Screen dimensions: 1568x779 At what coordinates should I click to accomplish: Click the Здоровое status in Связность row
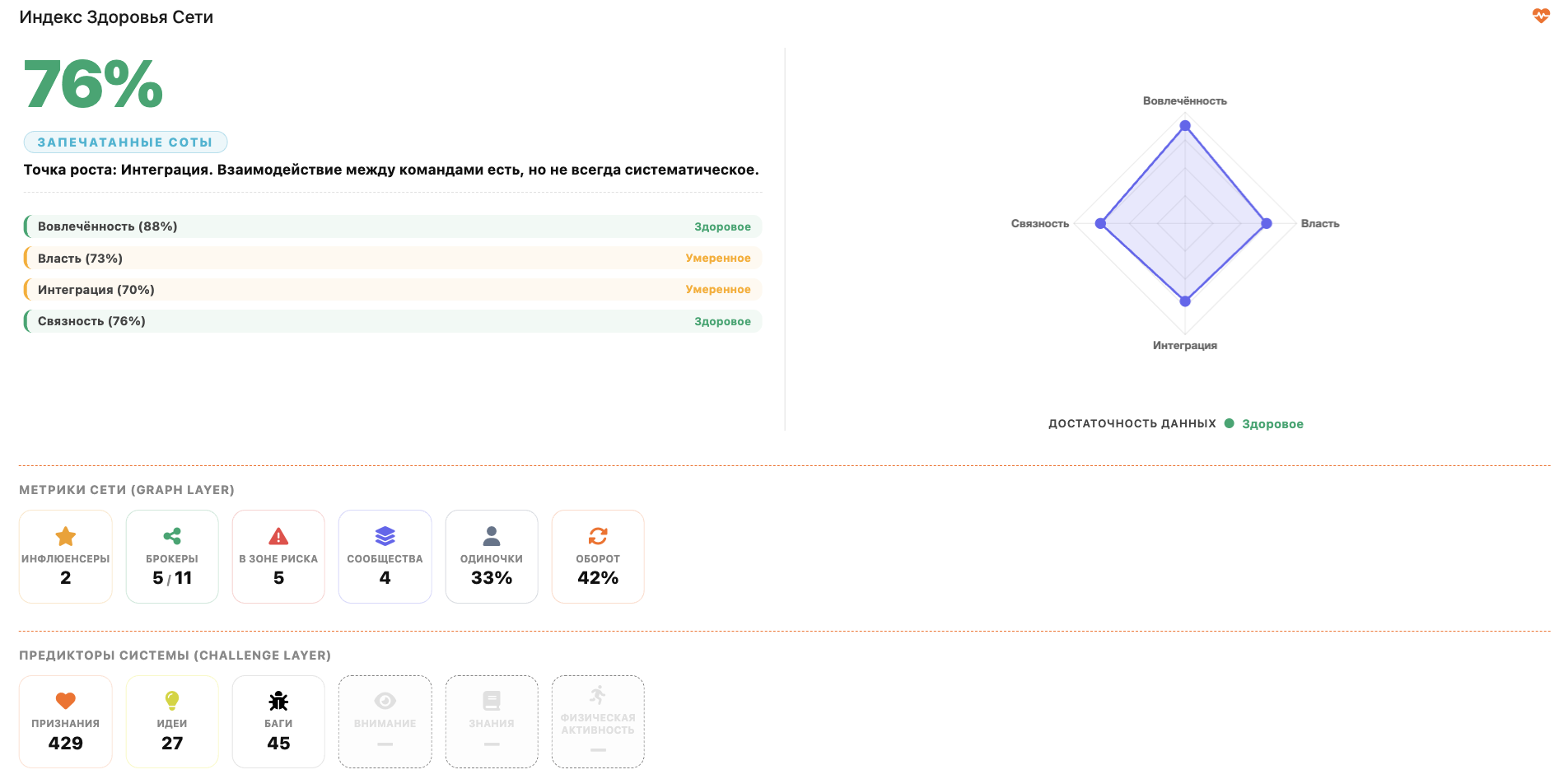[x=722, y=321]
